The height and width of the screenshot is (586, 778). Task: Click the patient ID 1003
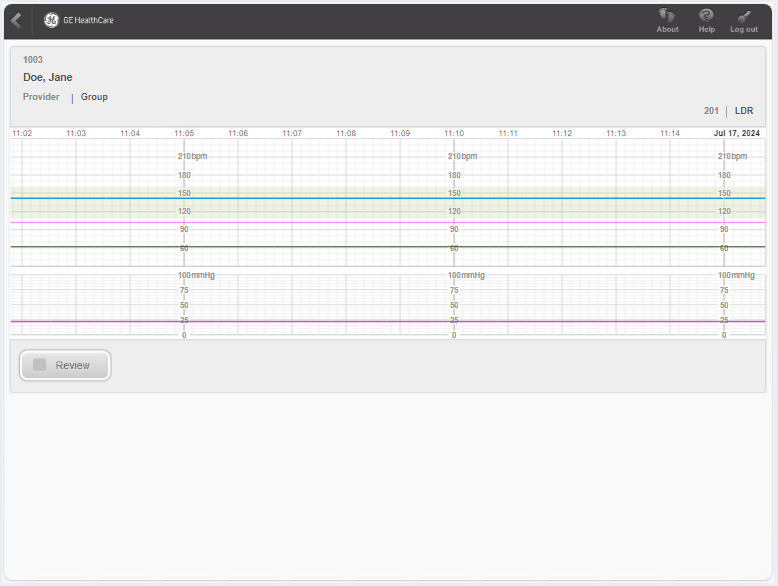(33, 60)
